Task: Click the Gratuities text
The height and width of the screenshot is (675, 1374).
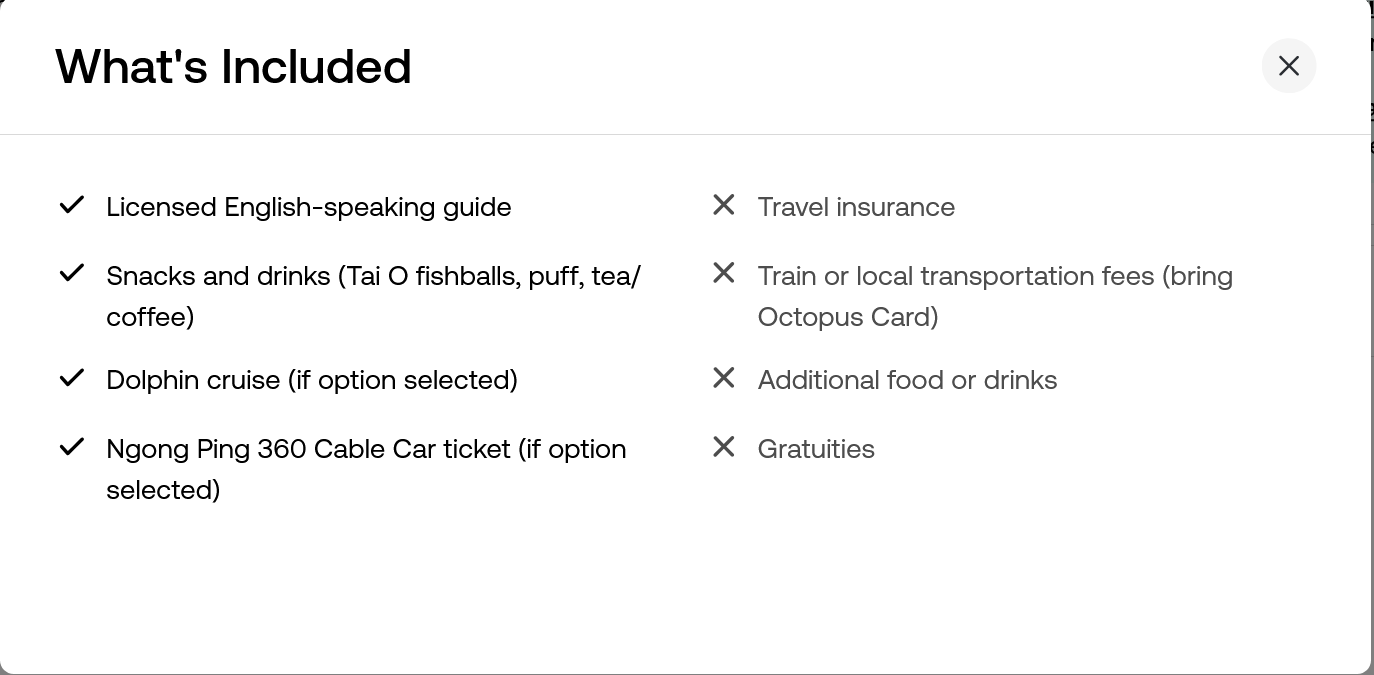Action: [x=816, y=449]
